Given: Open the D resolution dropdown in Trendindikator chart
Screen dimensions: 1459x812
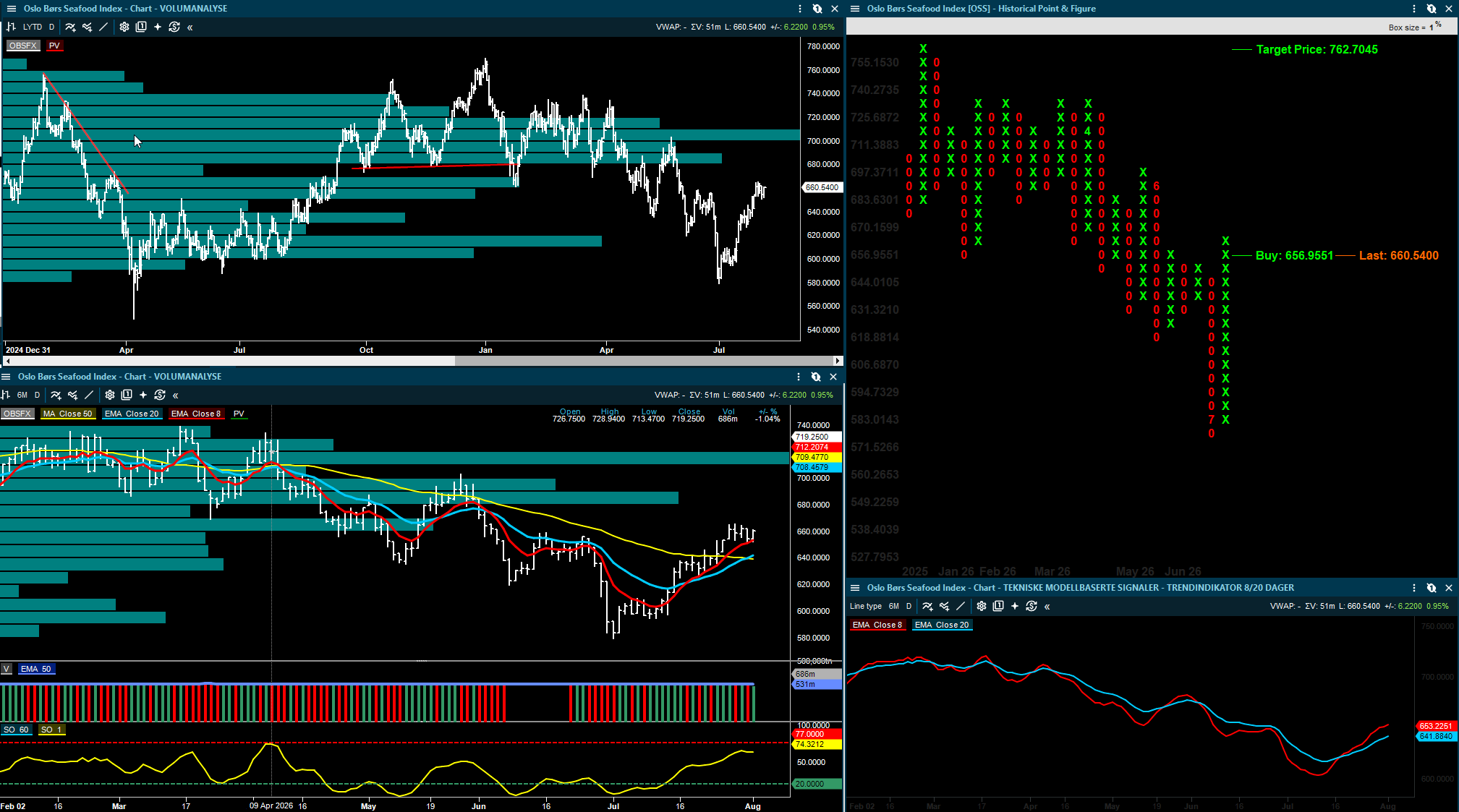Looking at the screenshot, I should coord(909,606).
